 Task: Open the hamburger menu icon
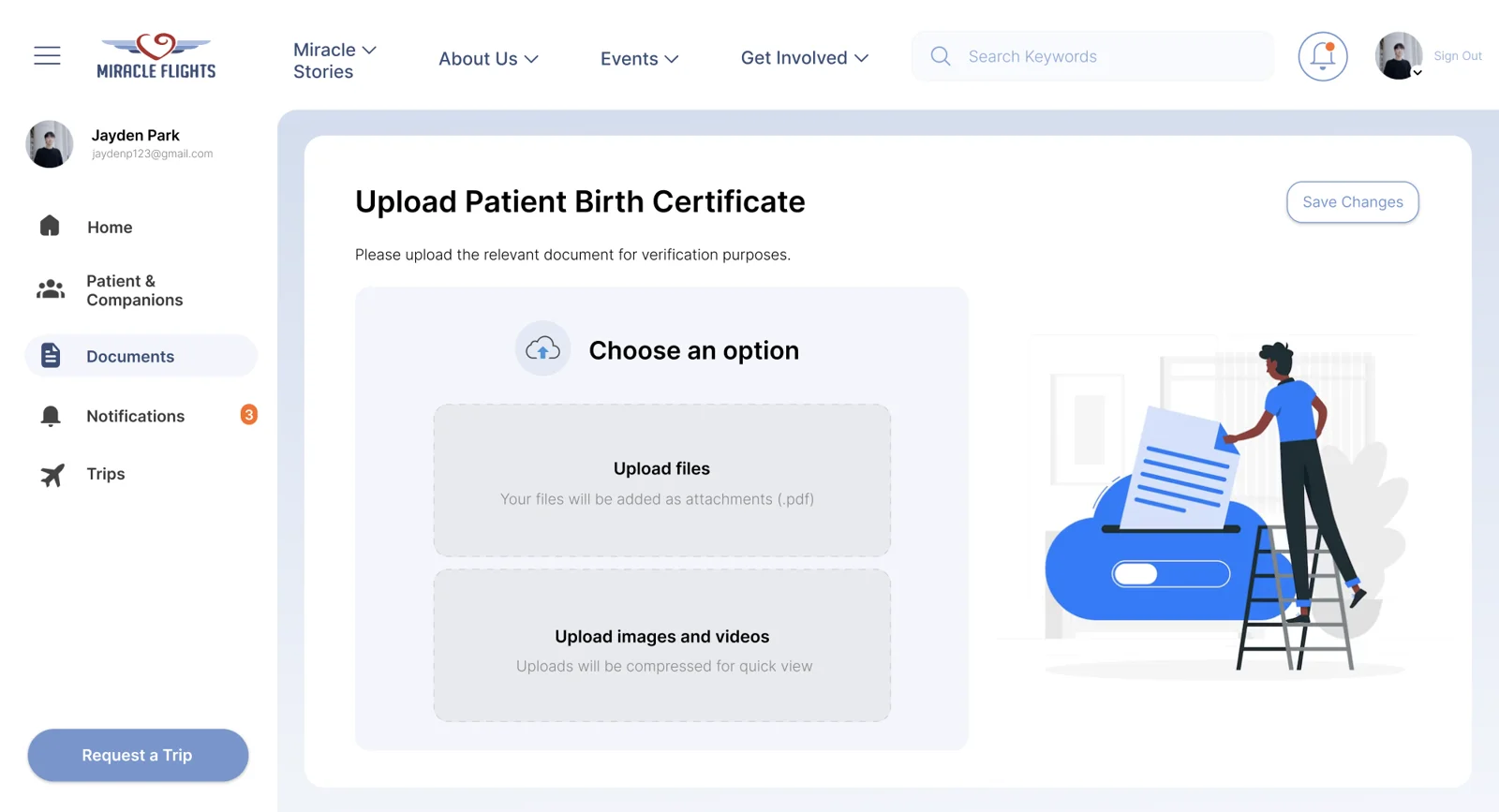47,56
